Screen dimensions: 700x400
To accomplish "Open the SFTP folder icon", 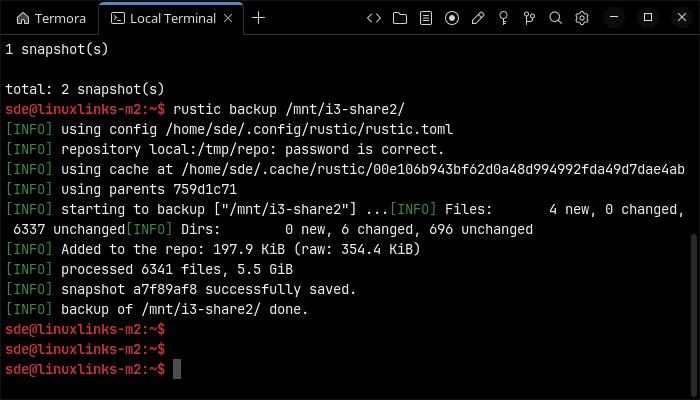I will [x=400, y=18].
